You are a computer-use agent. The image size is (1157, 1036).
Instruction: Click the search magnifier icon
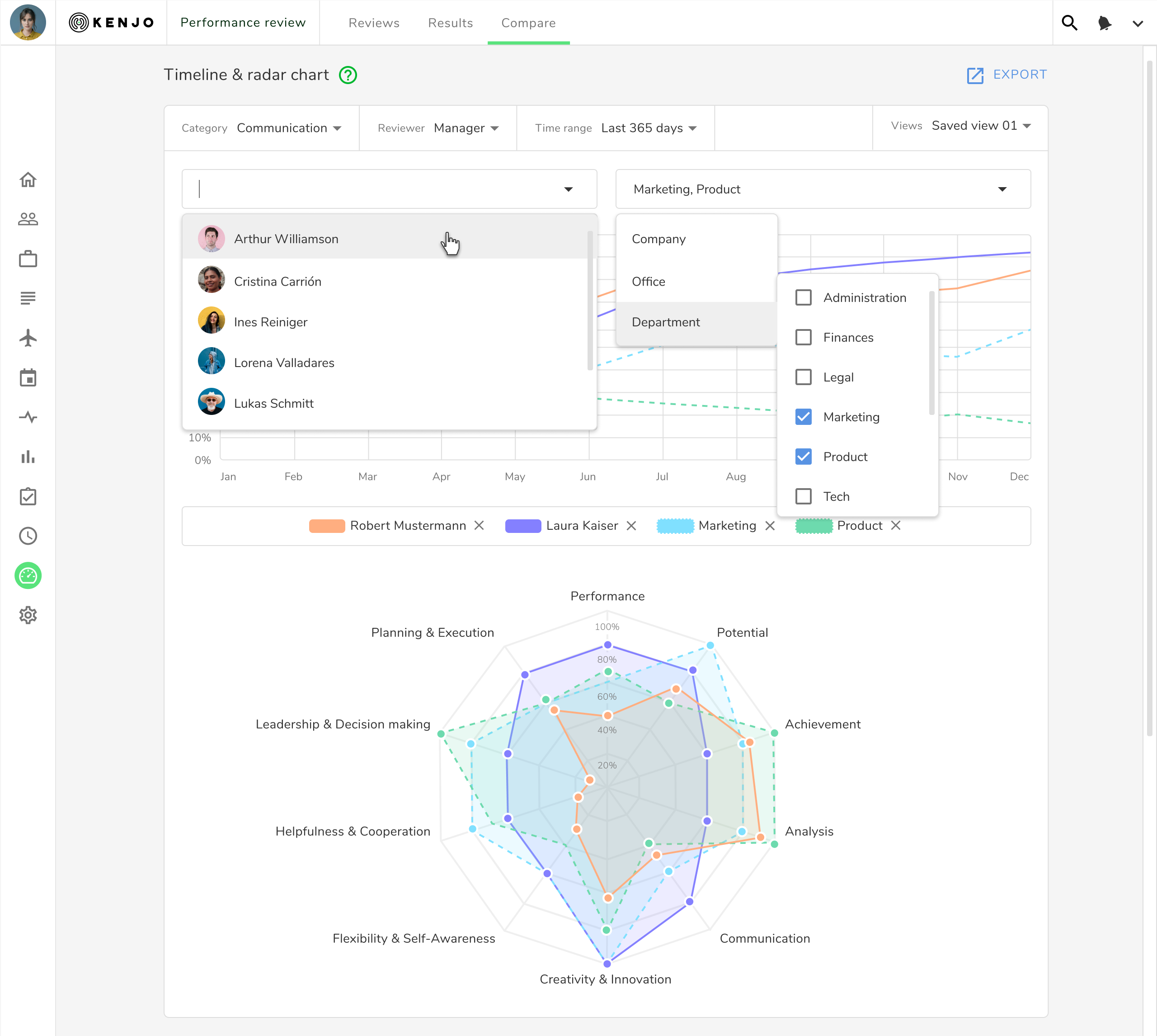[1069, 23]
